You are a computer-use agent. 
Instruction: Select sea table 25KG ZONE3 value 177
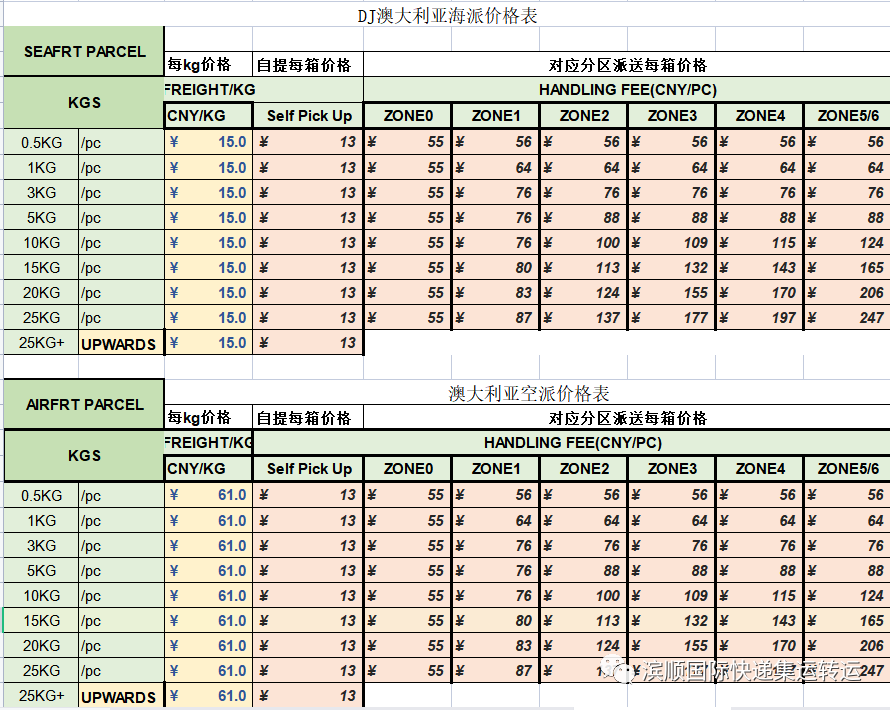(x=671, y=317)
